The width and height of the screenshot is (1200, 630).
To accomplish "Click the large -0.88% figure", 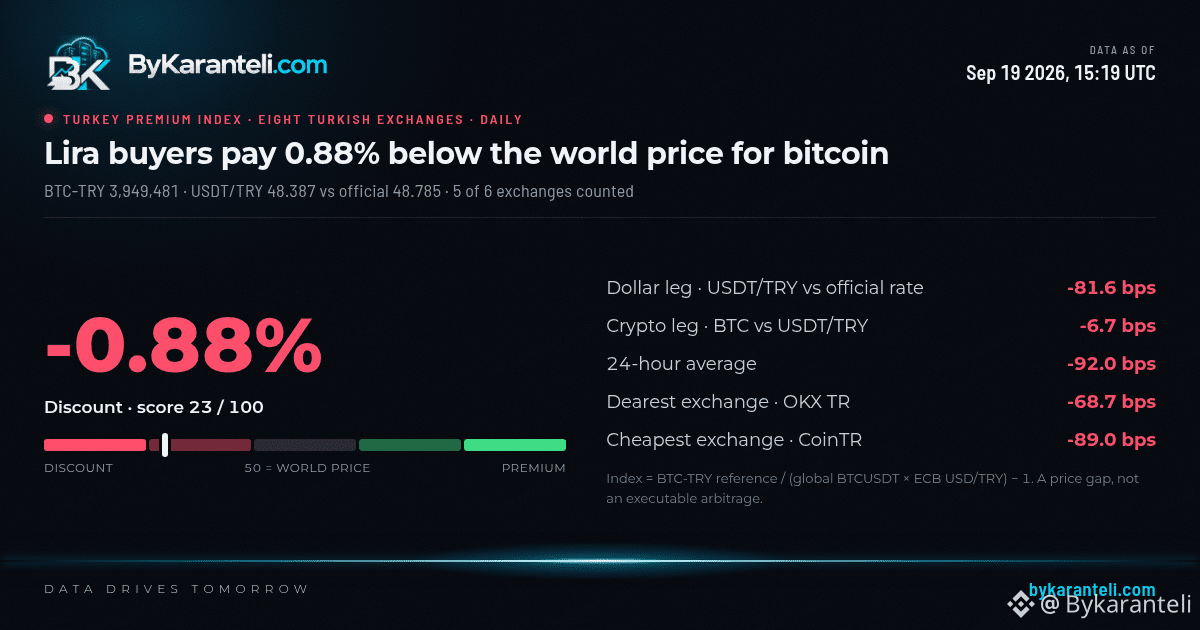I will point(183,345).
